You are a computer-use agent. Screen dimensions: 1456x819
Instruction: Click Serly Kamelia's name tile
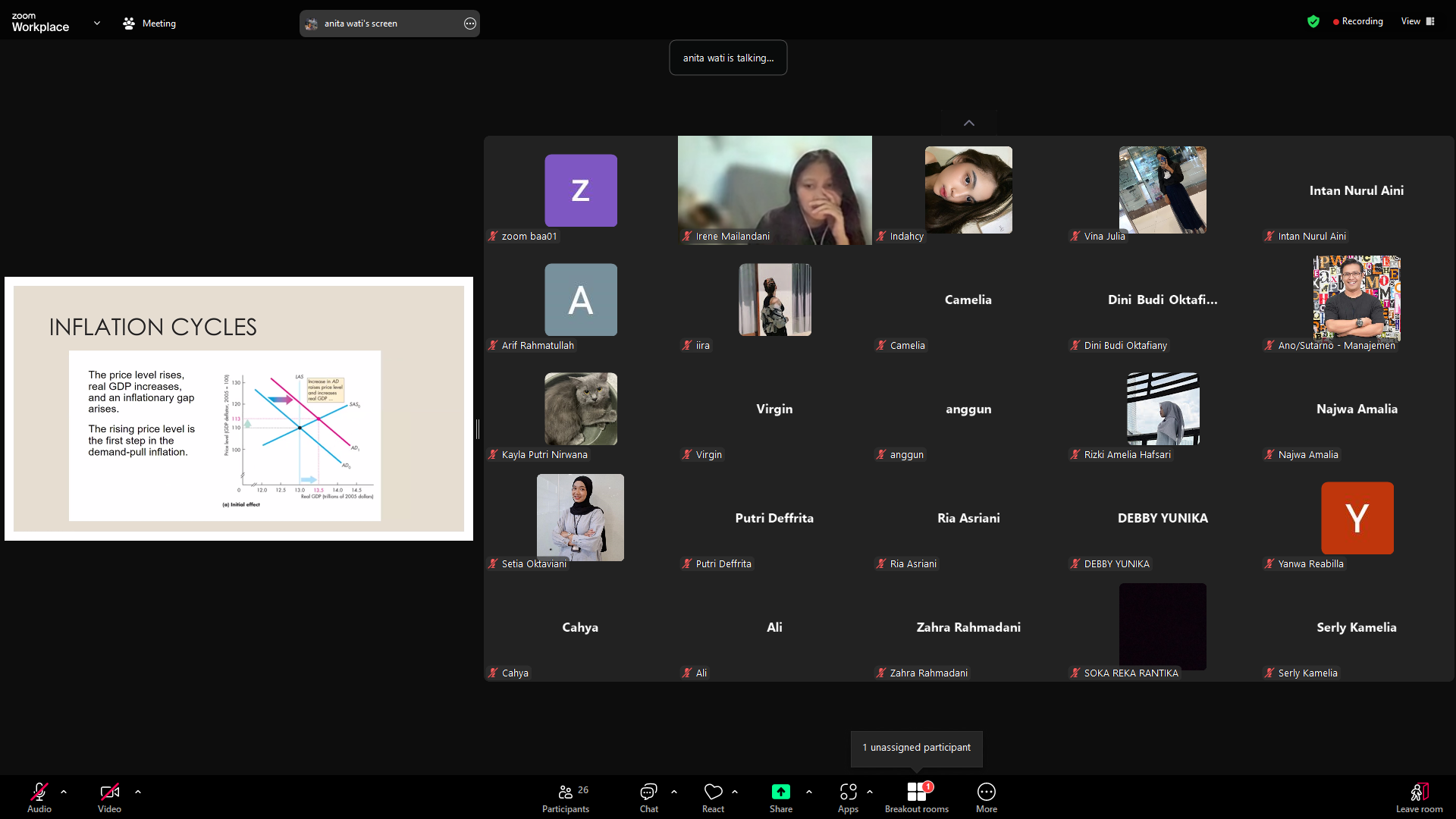pos(1357,627)
